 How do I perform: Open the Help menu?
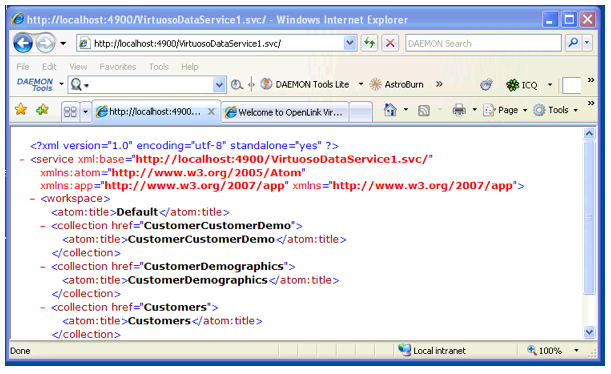coord(190,67)
